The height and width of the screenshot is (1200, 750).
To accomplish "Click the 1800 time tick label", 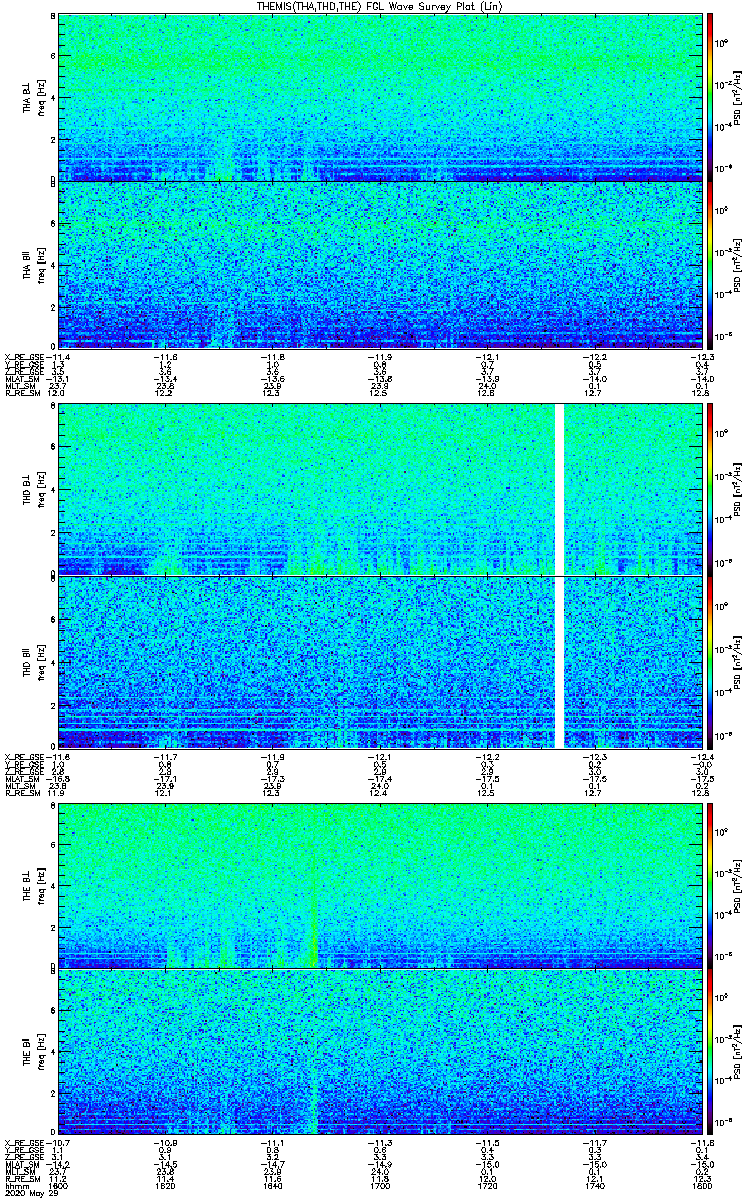I will (x=701, y=1184).
